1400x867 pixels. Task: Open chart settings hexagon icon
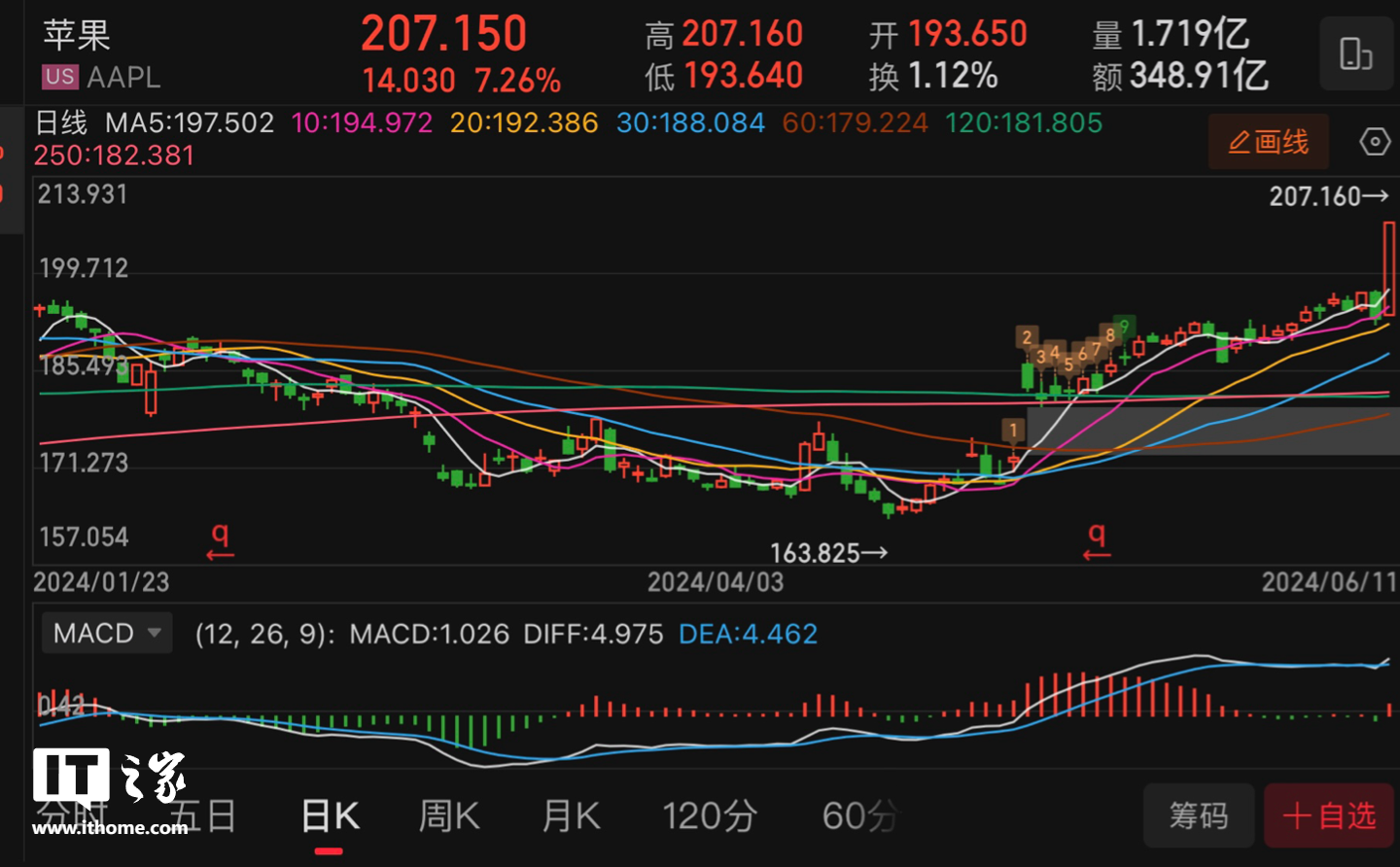point(1375,142)
